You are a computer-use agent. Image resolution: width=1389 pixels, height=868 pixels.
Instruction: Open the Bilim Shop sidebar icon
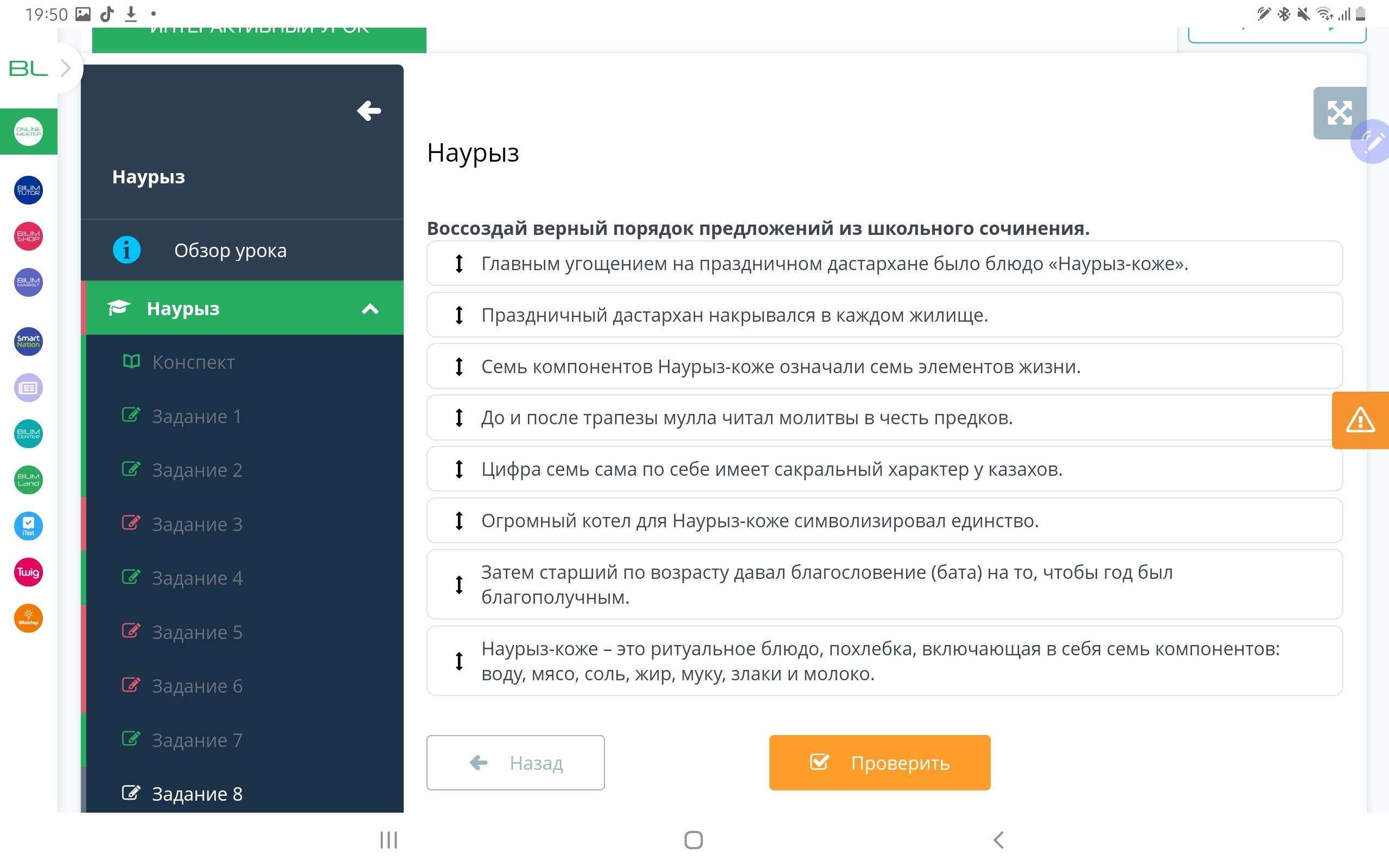click(x=28, y=236)
